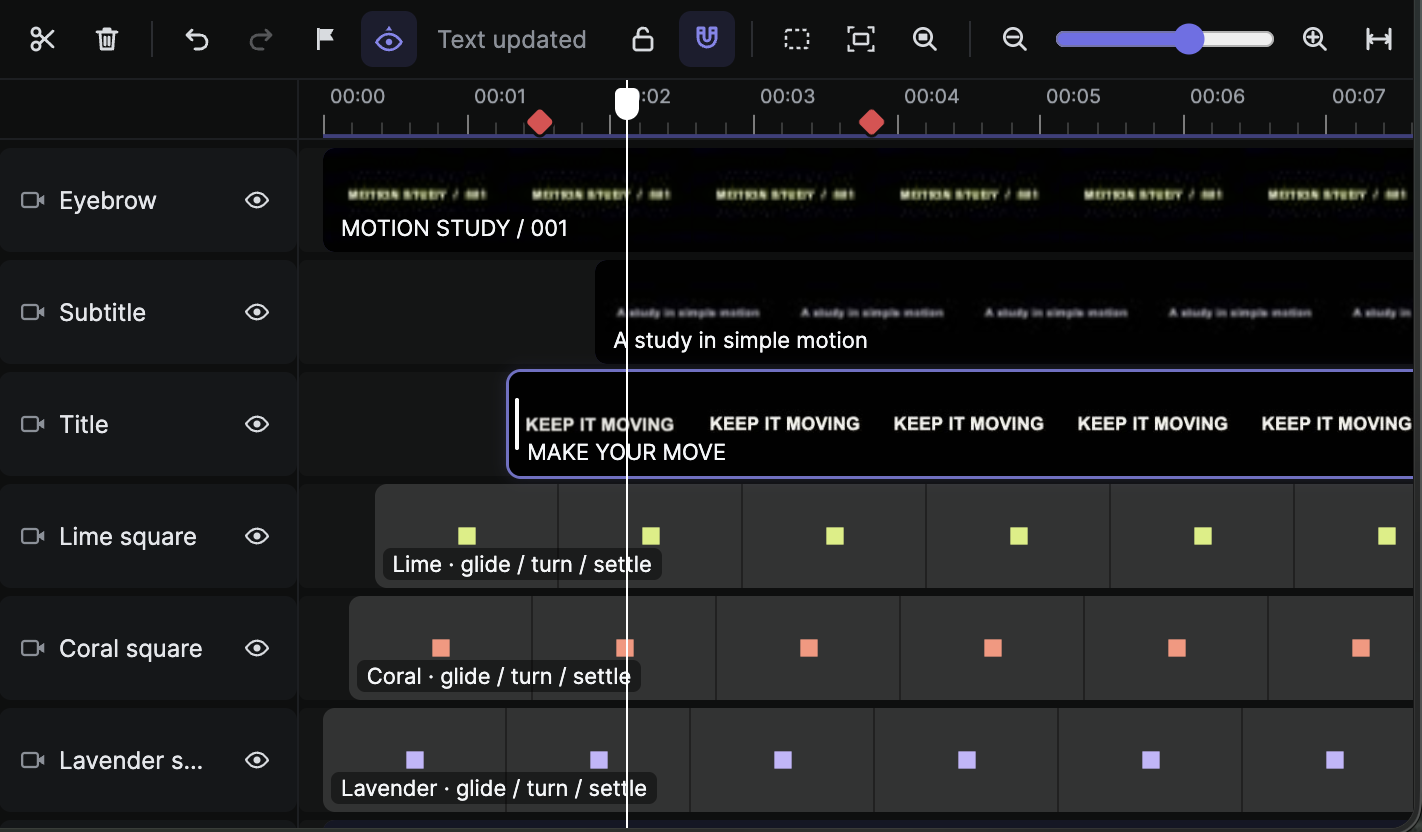Select the scissors split tool
The image size is (1422, 832).
42,39
